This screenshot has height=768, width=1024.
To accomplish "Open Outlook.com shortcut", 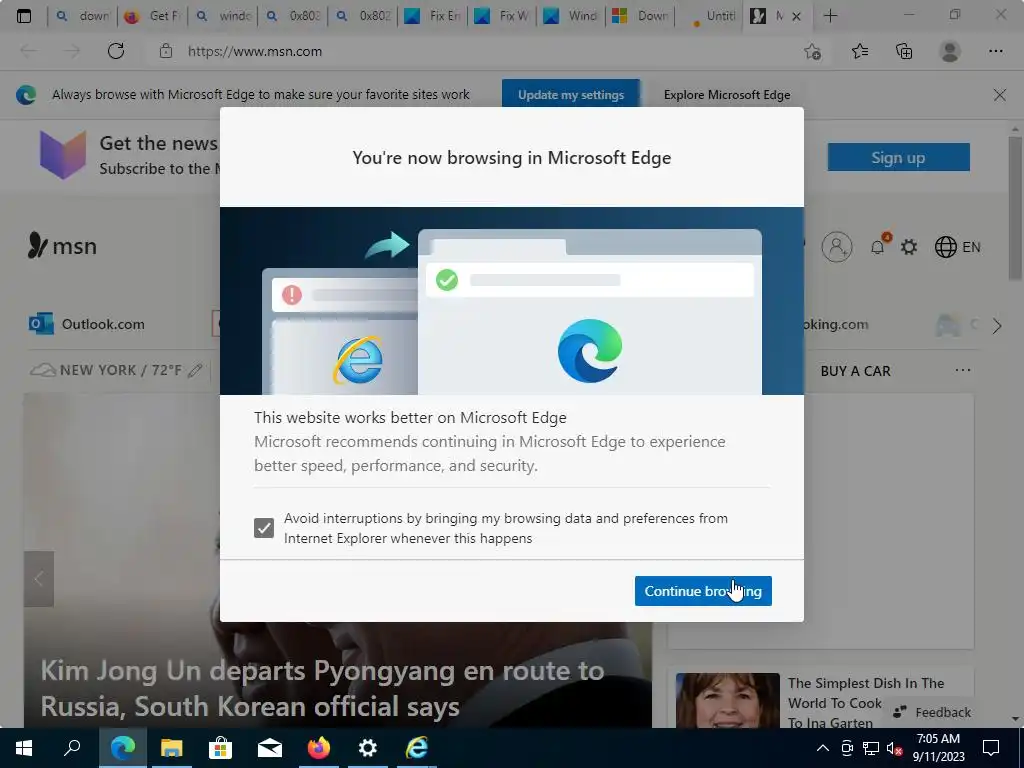I will pyautogui.click(x=87, y=324).
